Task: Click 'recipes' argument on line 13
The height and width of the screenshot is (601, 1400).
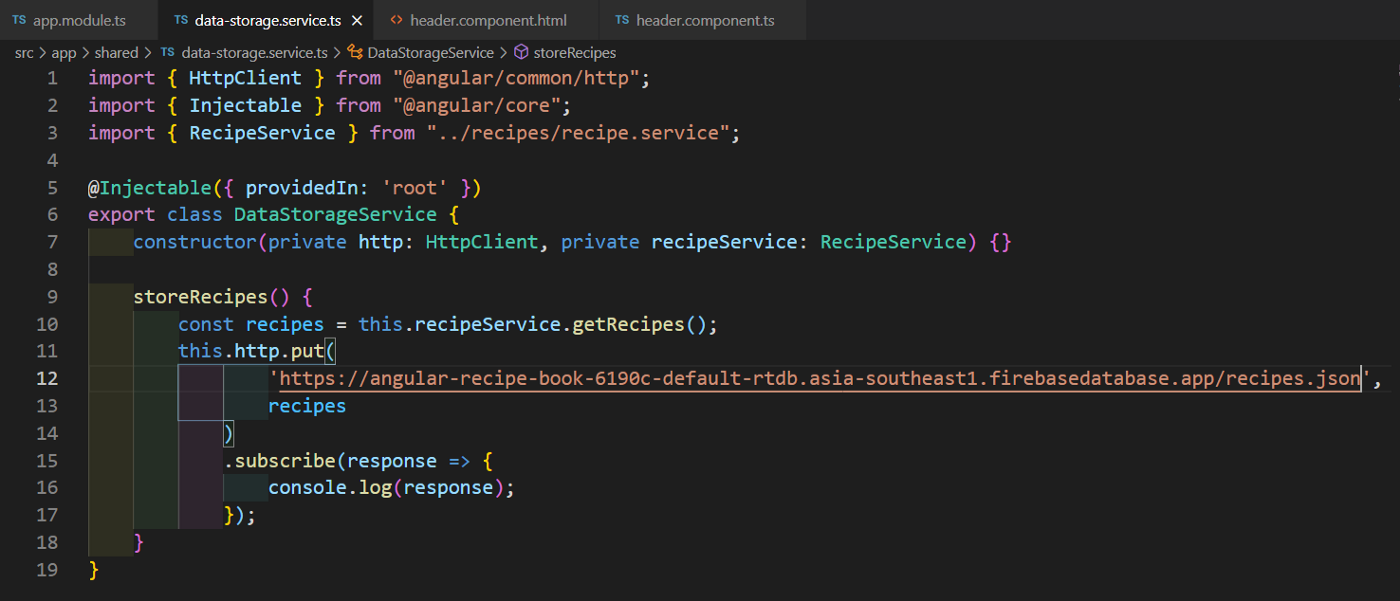Action: click(x=307, y=406)
